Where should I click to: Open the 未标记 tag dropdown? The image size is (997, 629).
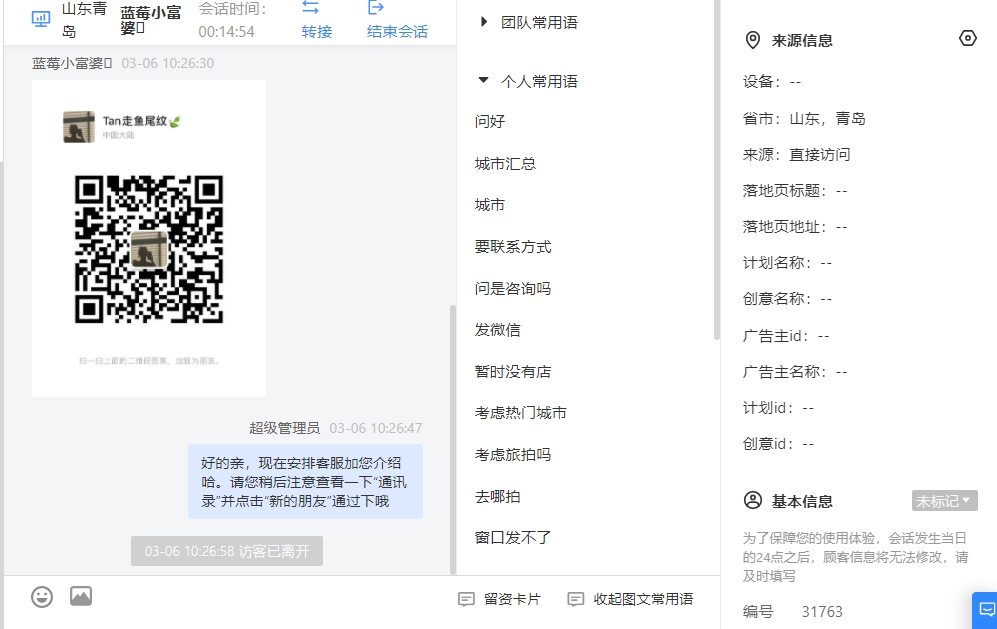pyautogui.click(x=944, y=501)
